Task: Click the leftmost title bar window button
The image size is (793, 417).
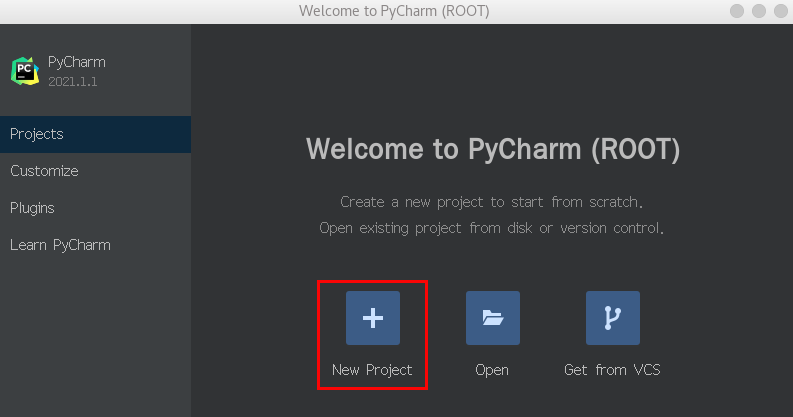Action: 737,11
